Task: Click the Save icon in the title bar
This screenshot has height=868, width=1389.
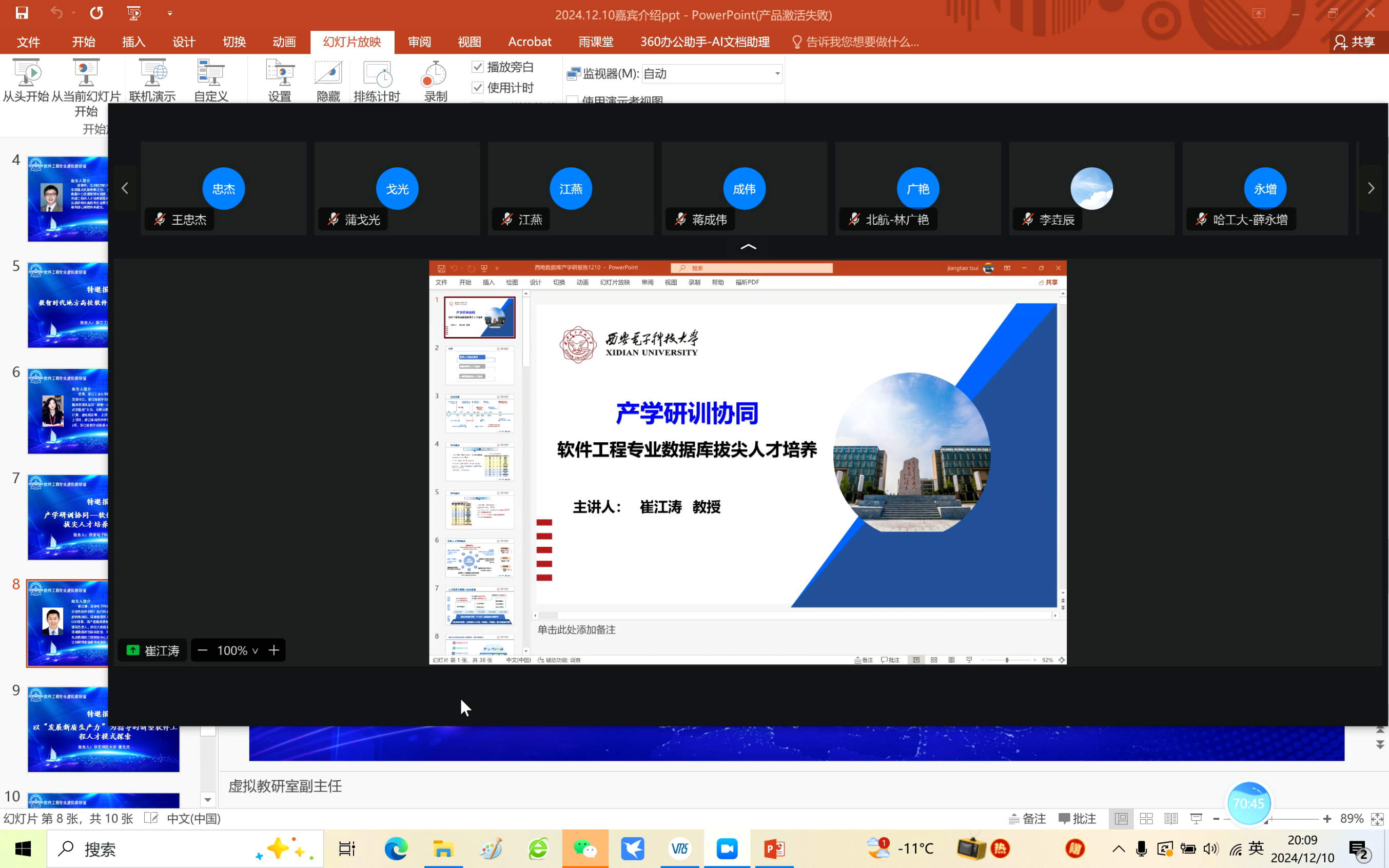Action: tap(22, 13)
